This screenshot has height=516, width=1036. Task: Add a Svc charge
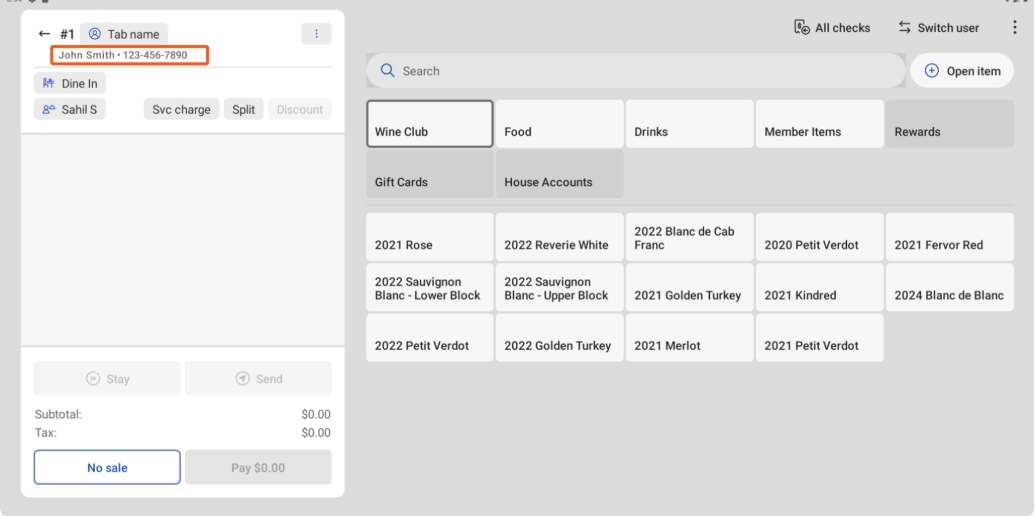tap(182, 110)
